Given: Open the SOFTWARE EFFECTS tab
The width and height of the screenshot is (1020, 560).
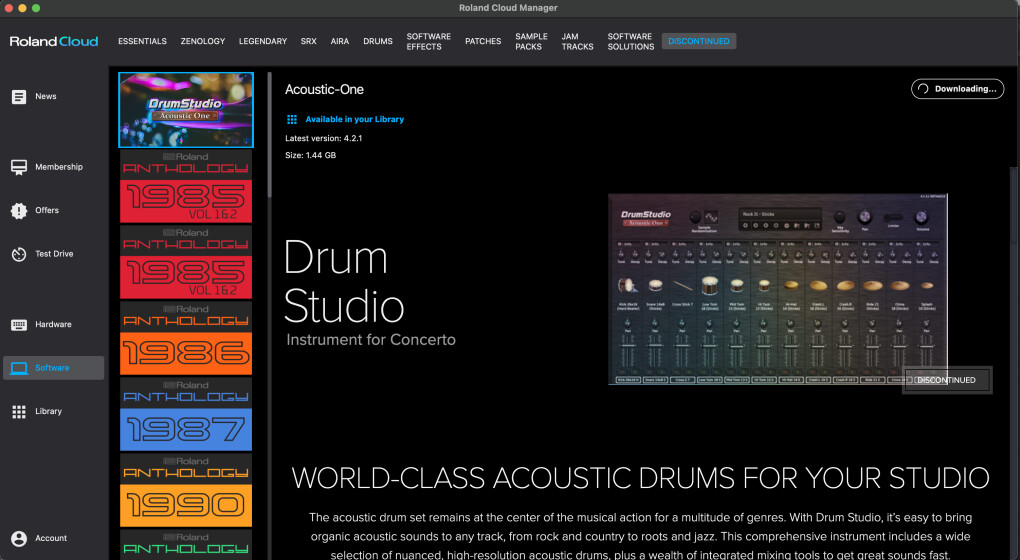Looking at the screenshot, I should click(x=429, y=41).
